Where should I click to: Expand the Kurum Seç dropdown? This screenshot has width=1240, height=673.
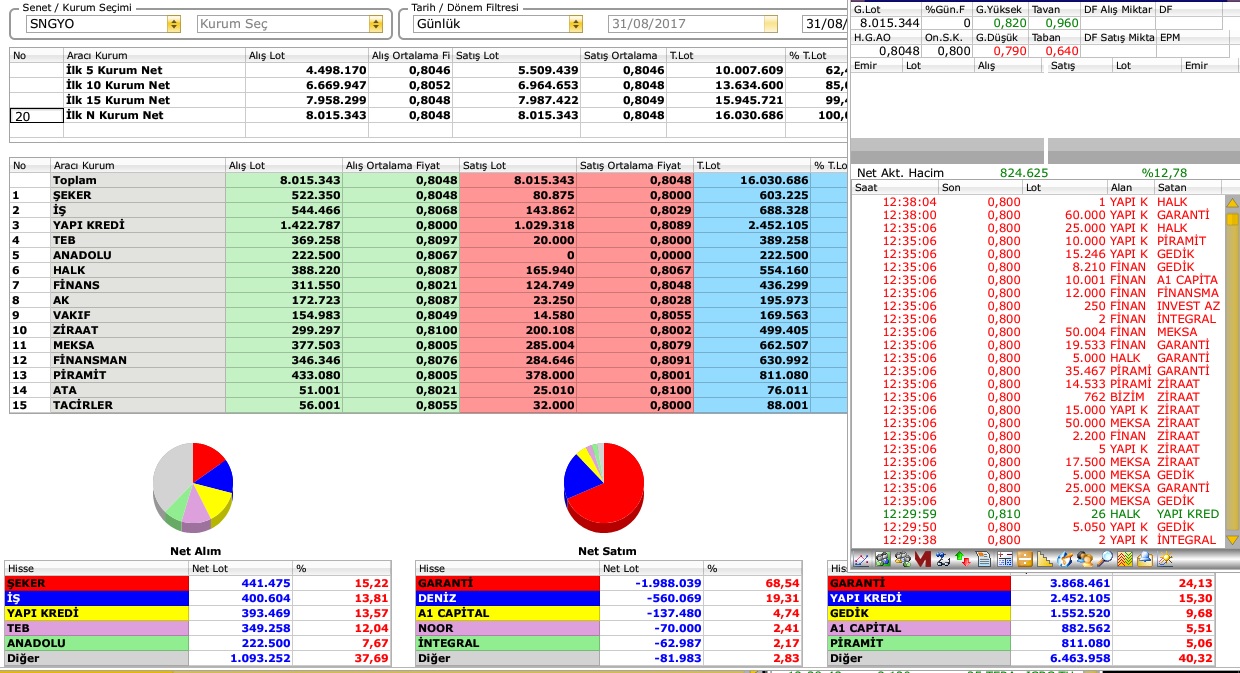pos(375,23)
